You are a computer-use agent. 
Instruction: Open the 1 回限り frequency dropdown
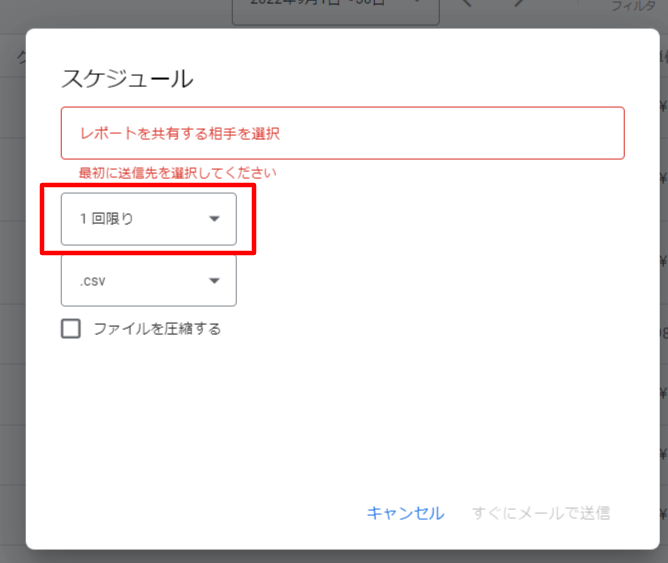coord(148,219)
